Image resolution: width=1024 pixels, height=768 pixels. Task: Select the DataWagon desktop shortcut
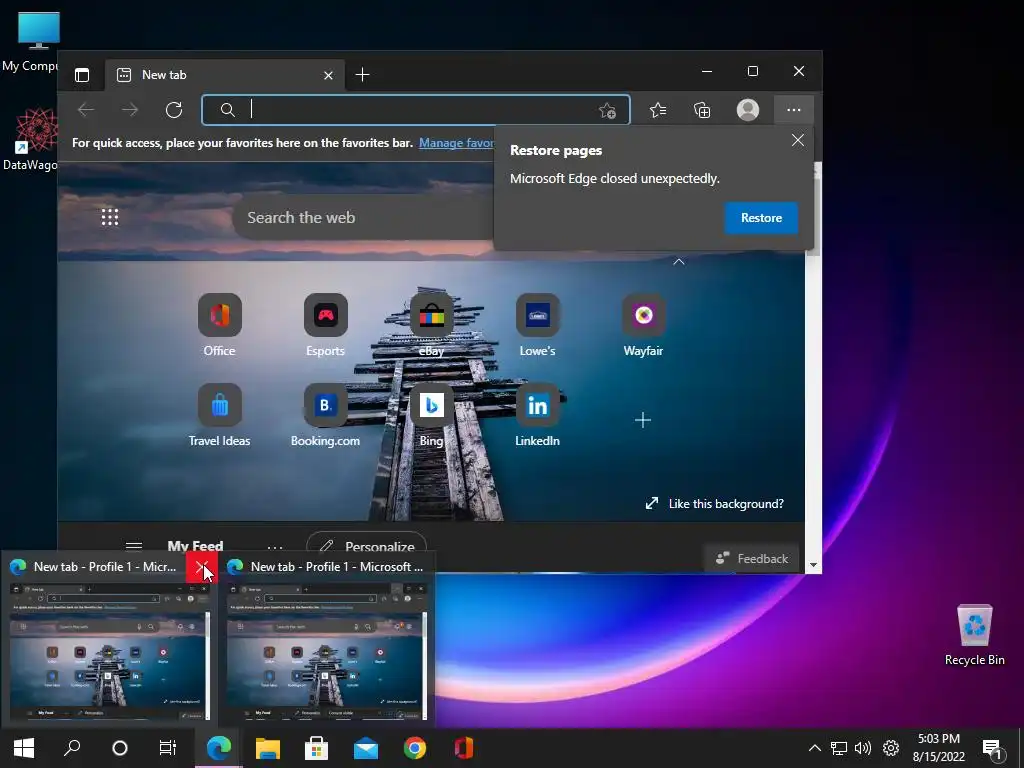coord(31,140)
